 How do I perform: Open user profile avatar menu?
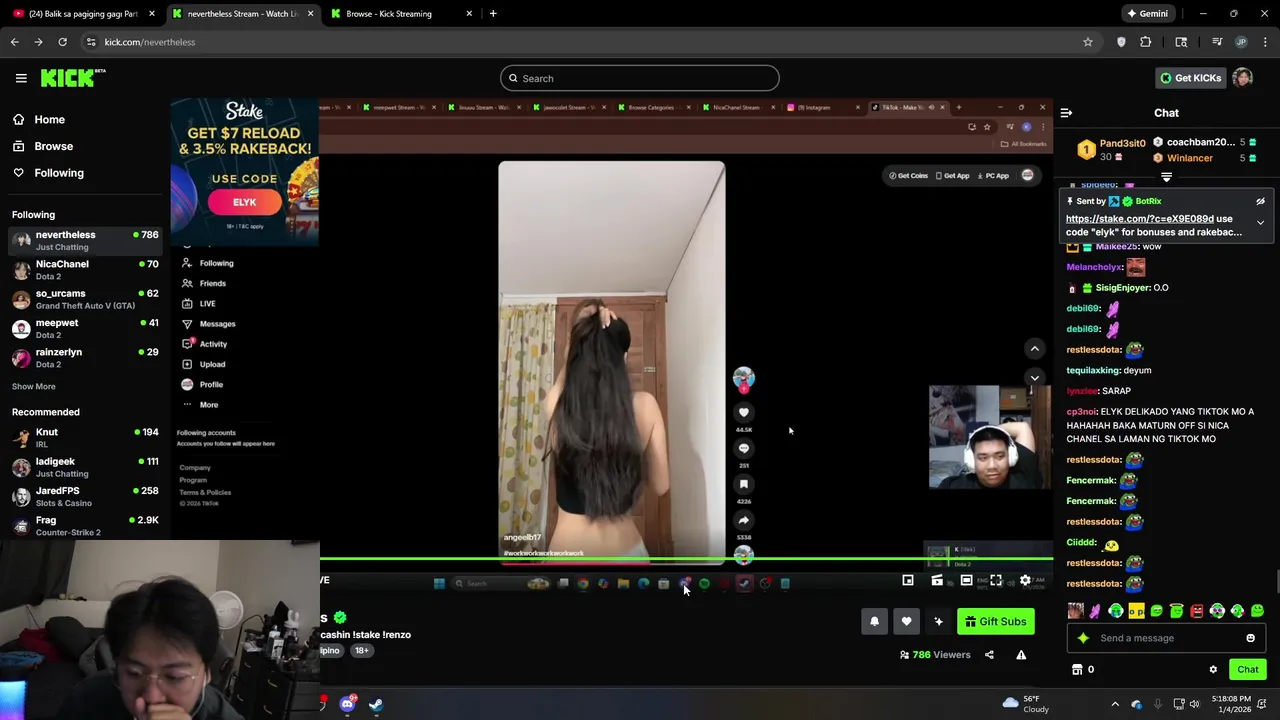(x=1242, y=78)
